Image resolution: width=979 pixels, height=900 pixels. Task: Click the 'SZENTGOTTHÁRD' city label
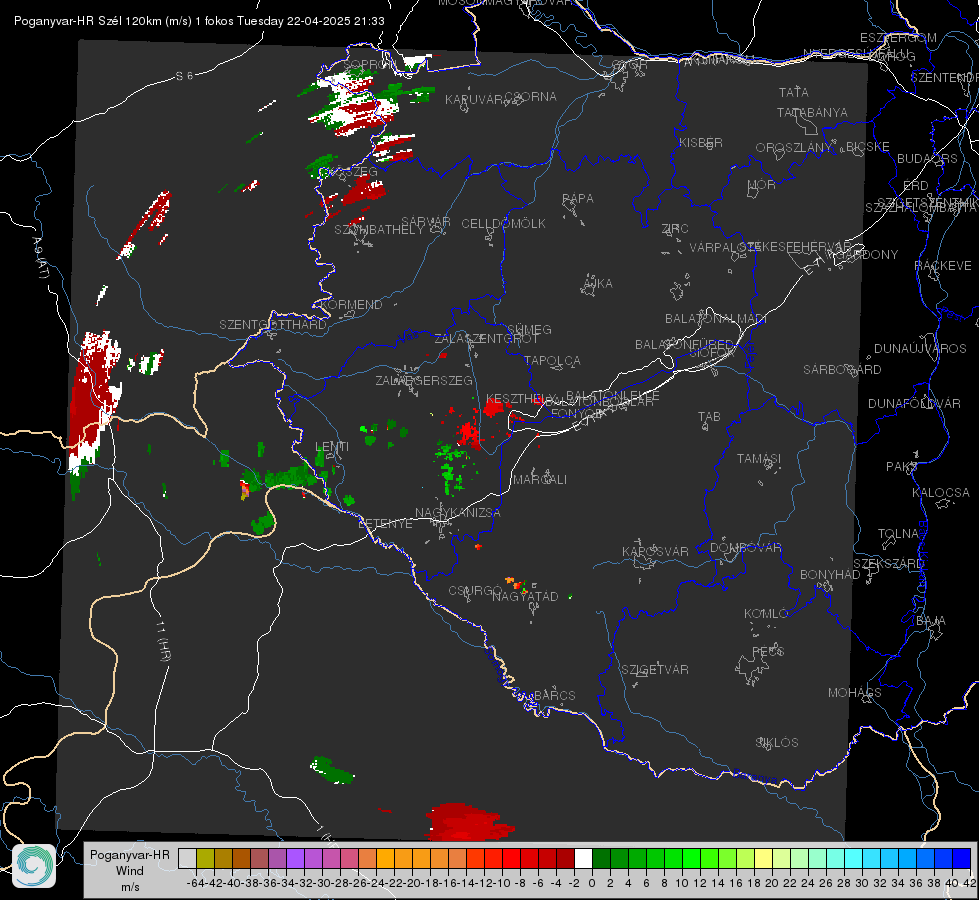click(273, 325)
